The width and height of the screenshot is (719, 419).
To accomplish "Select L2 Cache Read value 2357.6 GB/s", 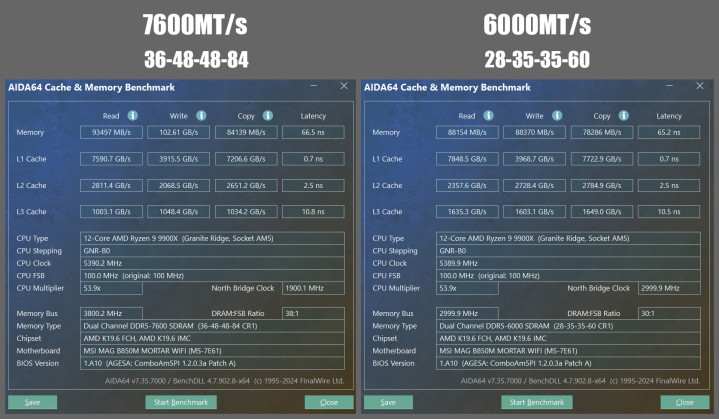I will pos(467,185).
